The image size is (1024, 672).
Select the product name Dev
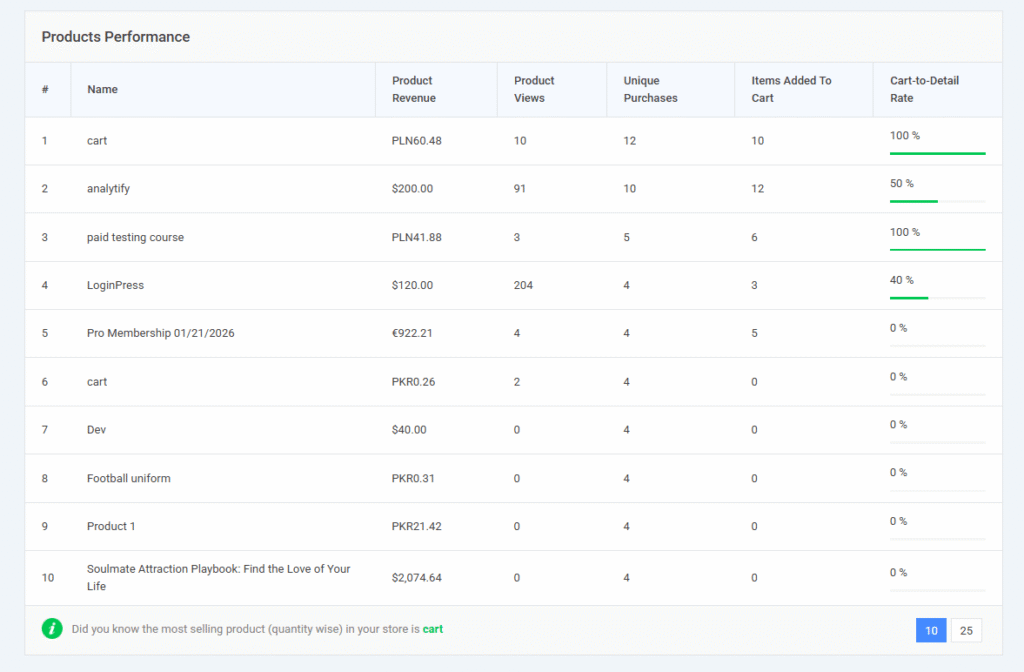[x=96, y=430]
